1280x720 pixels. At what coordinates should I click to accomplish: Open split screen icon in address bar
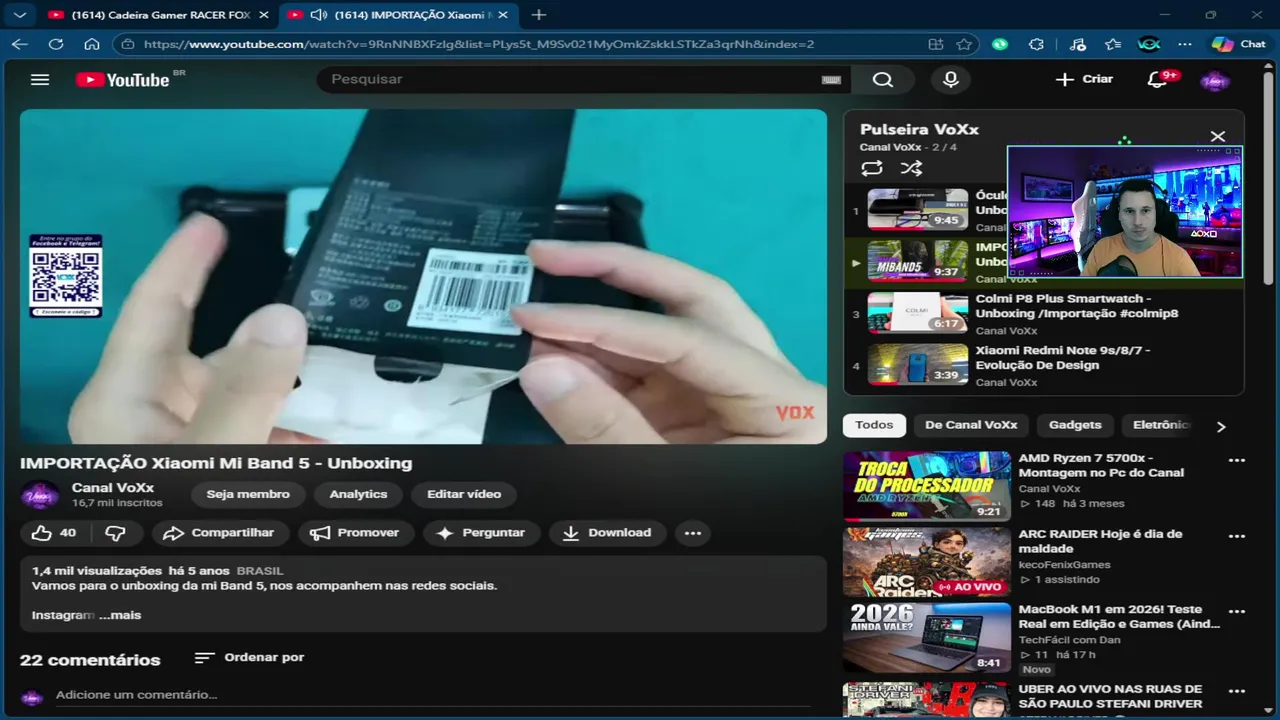[x=936, y=44]
